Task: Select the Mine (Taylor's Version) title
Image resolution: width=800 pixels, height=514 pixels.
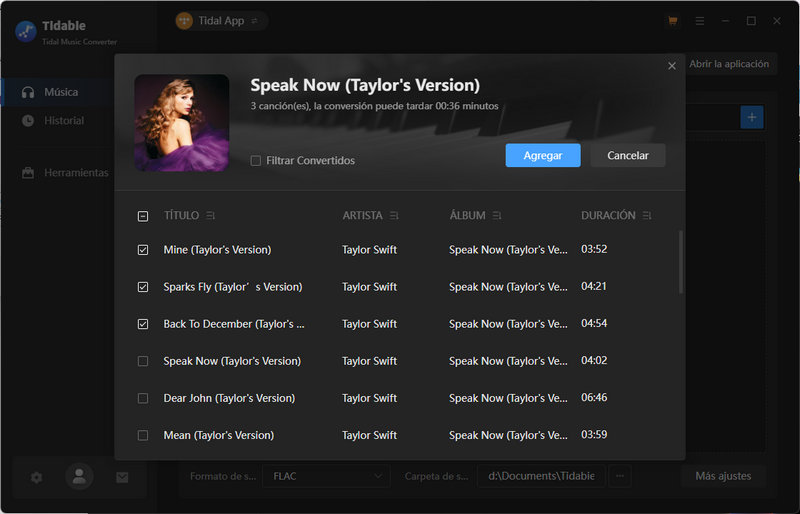Action: pos(217,250)
